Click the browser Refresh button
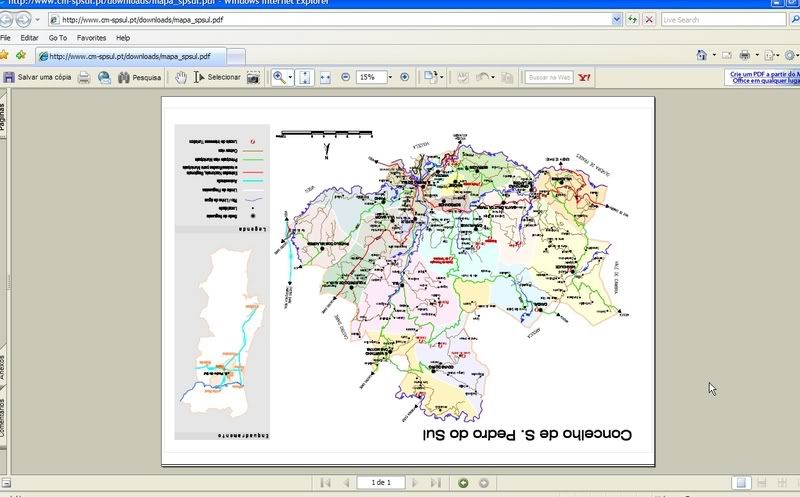Image resolution: width=800 pixels, height=497 pixels. point(632,19)
